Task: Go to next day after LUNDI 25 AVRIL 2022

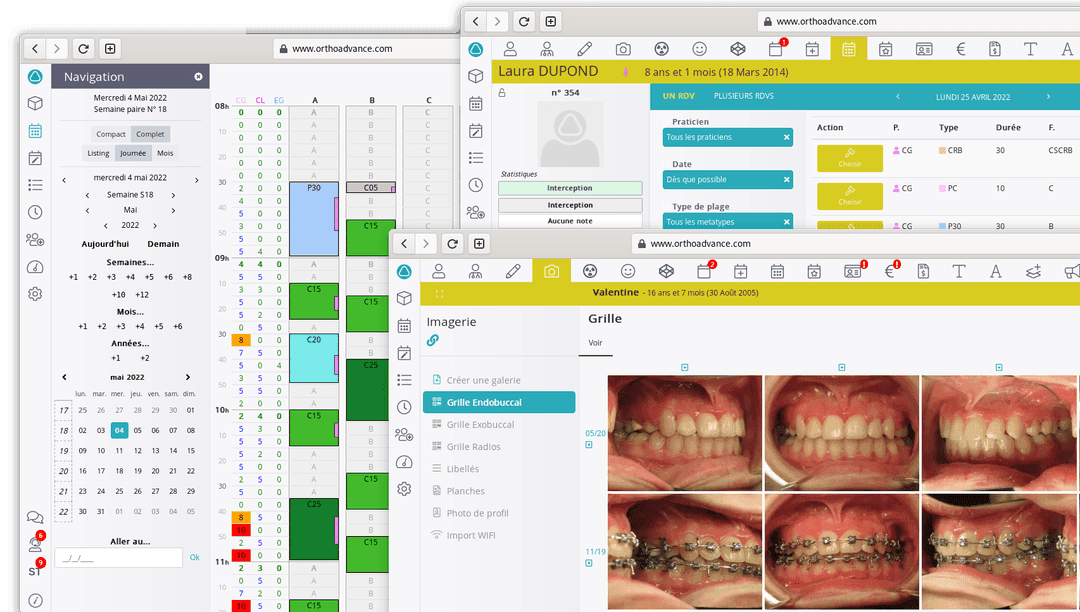Action: click(1048, 97)
